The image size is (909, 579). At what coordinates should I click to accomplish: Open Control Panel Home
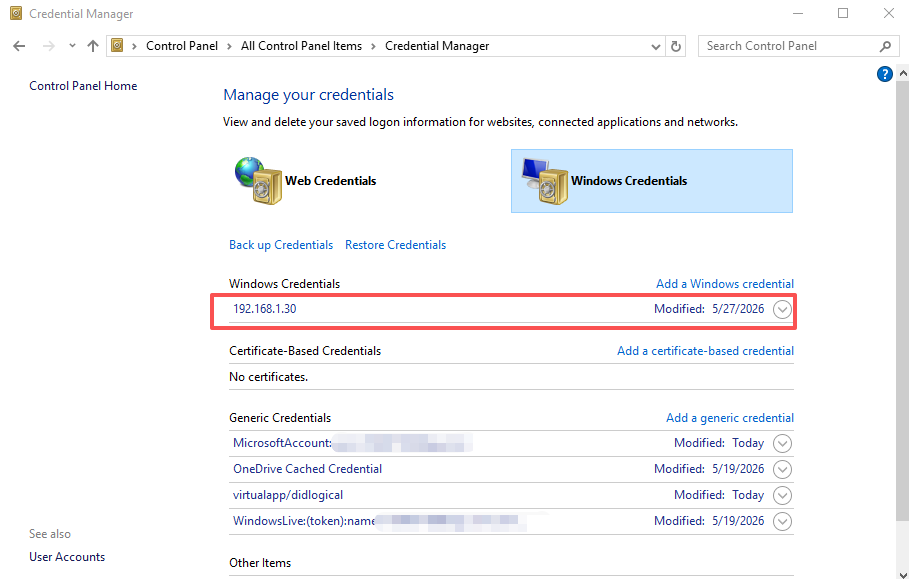(x=83, y=86)
